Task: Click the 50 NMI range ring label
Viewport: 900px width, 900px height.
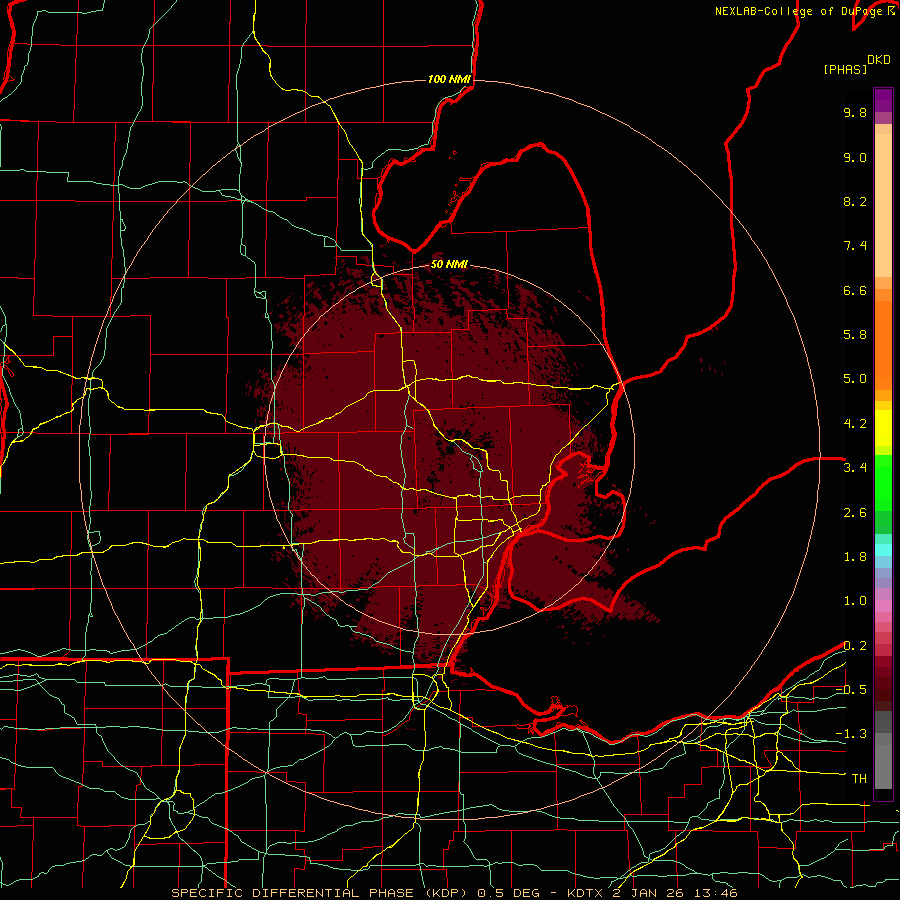Action: click(x=449, y=265)
